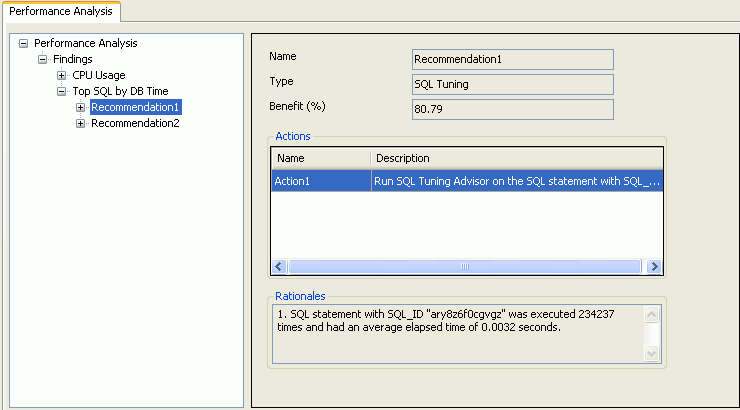Collapse the Performance Analysis root node
This screenshot has width=740, height=410.
pos(23,44)
